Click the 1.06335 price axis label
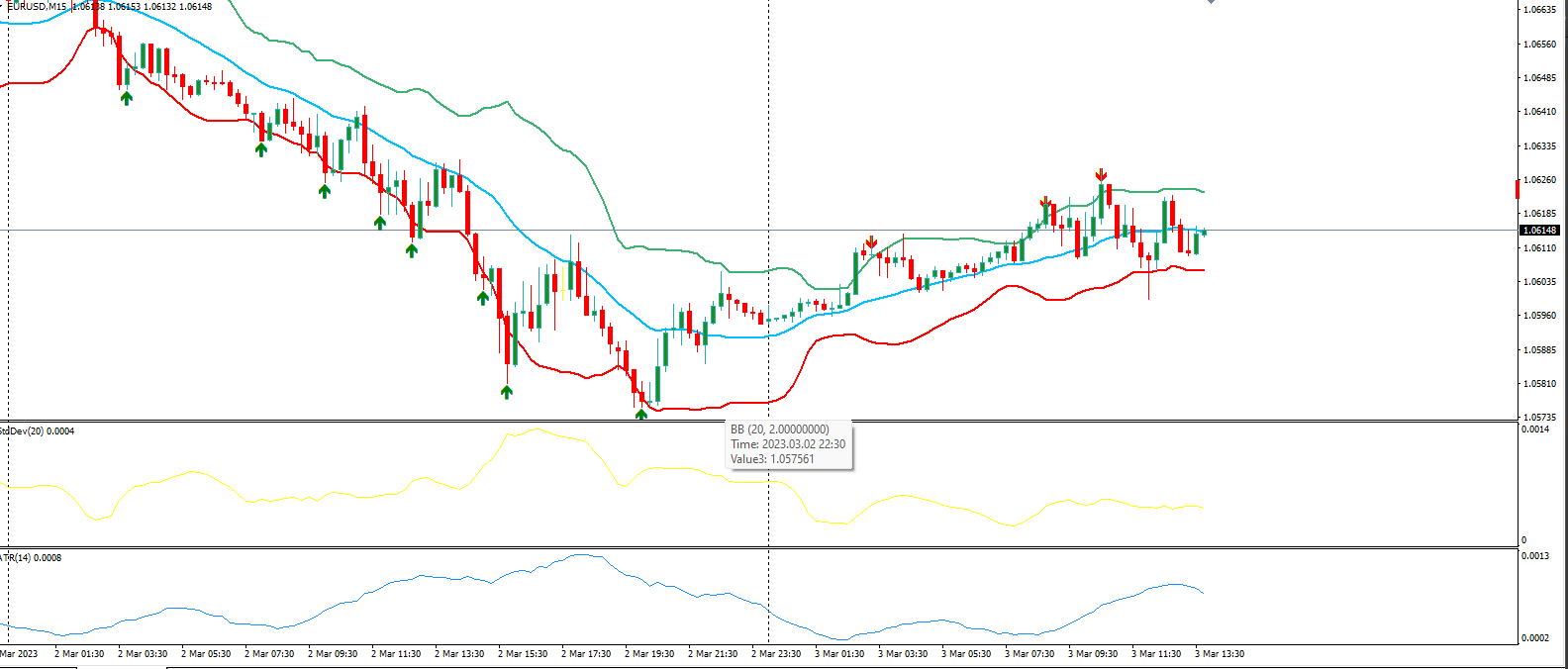Viewport: 1568px width, 669px height. pos(1539,145)
